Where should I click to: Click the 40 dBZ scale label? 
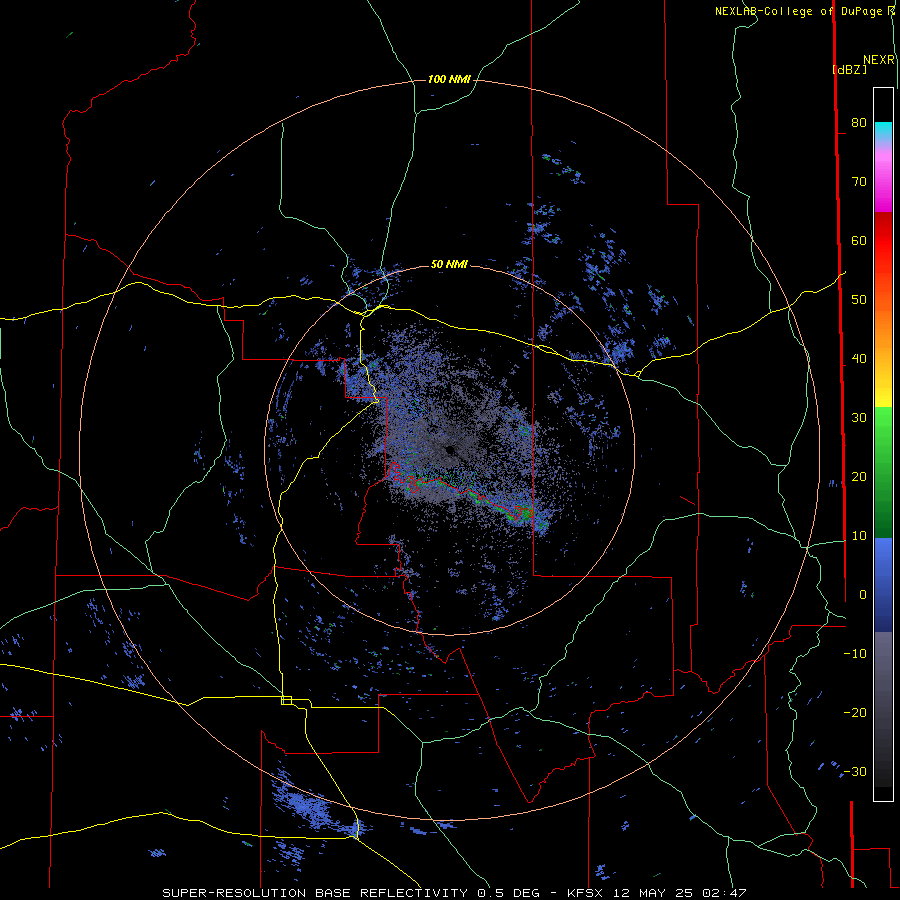pyautogui.click(x=859, y=359)
